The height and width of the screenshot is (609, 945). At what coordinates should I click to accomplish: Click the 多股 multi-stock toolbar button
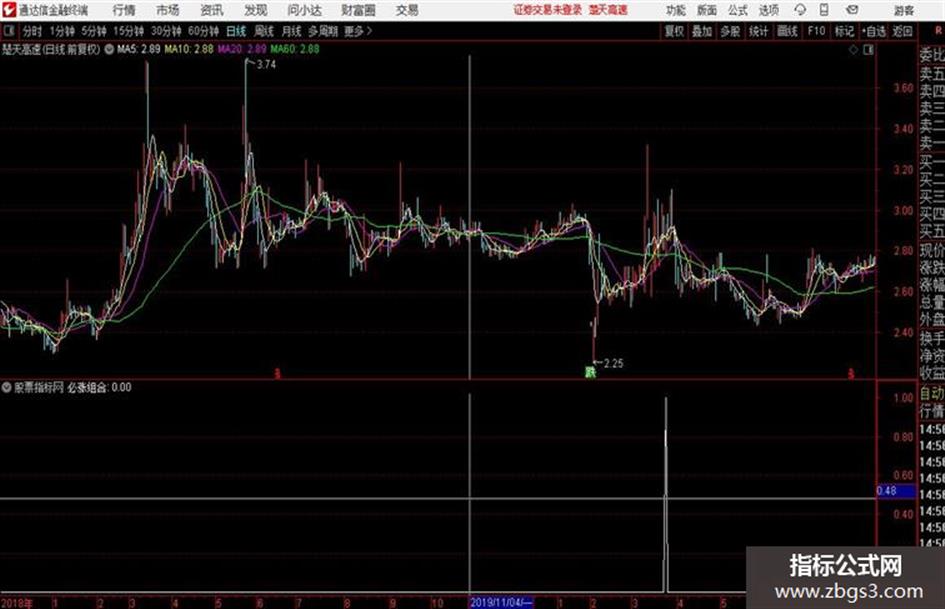(730, 31)
